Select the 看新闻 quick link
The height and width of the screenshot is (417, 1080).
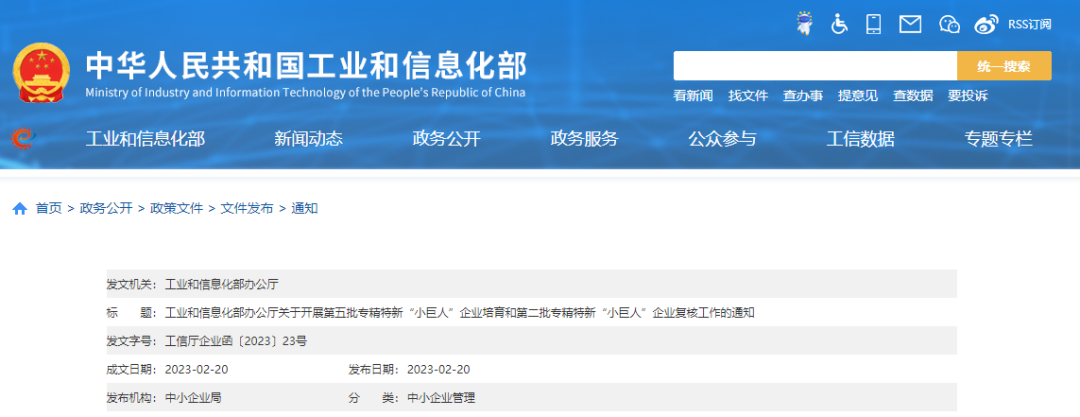point(693,96)
